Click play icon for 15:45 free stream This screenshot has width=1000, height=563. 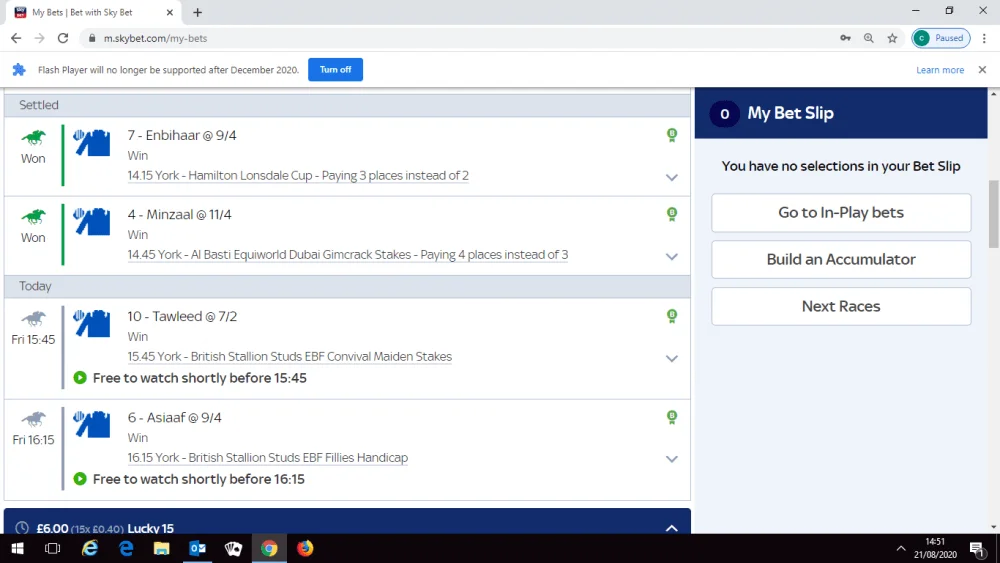click(x=80, y=377)
